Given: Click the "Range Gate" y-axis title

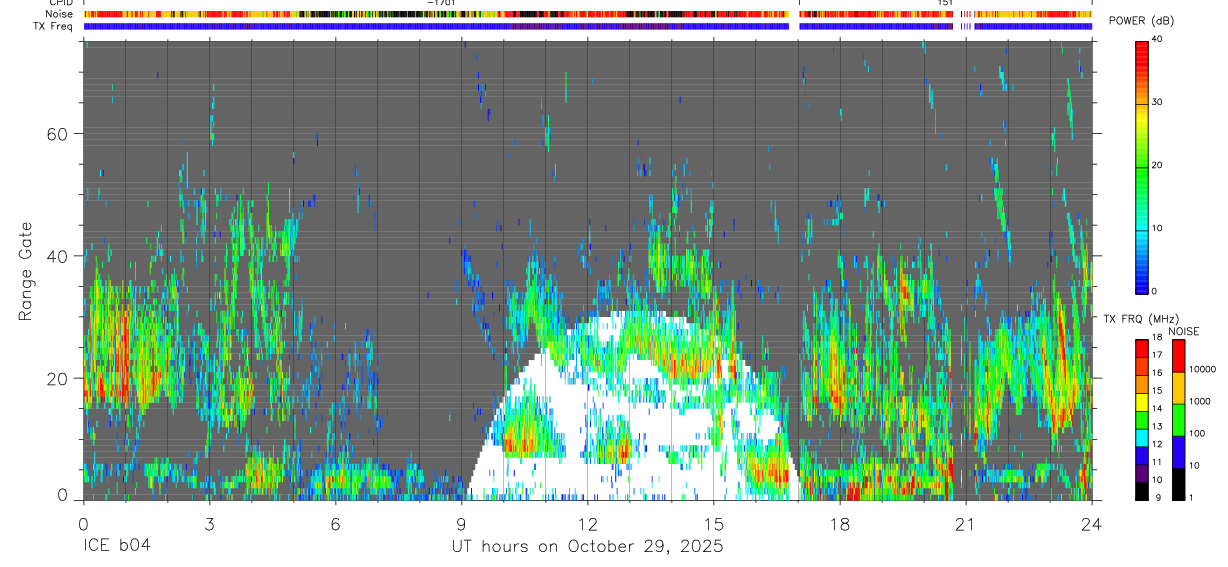Looking at the screenshot, I should pyautogui.click(x=28, y=271).
